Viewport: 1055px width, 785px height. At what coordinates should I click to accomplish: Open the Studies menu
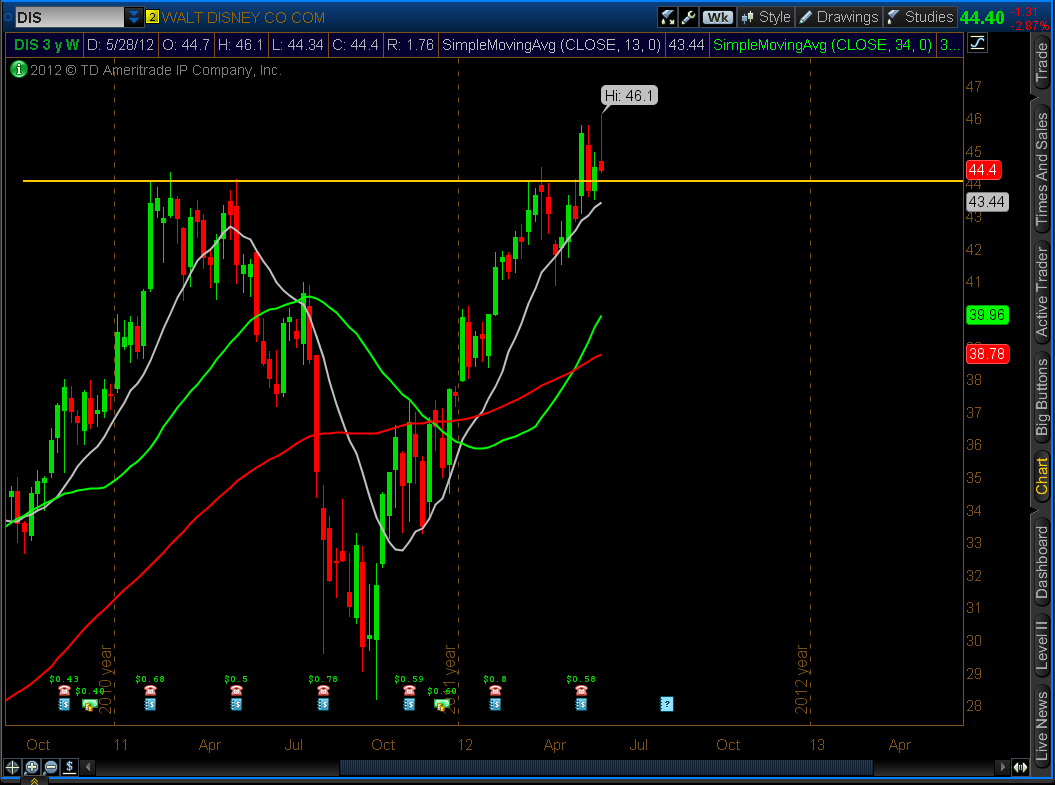[x=920, y=17]
